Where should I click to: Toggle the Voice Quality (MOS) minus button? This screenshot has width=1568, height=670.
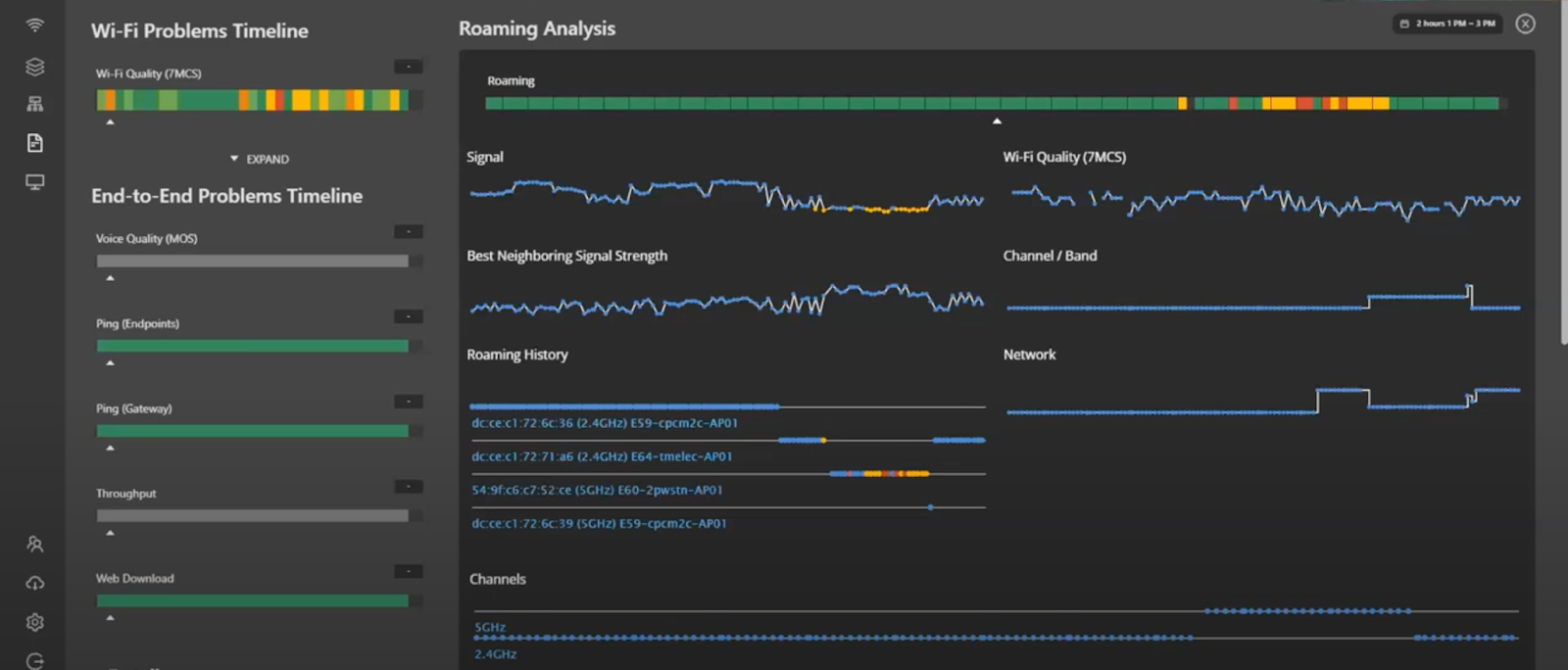408,232
